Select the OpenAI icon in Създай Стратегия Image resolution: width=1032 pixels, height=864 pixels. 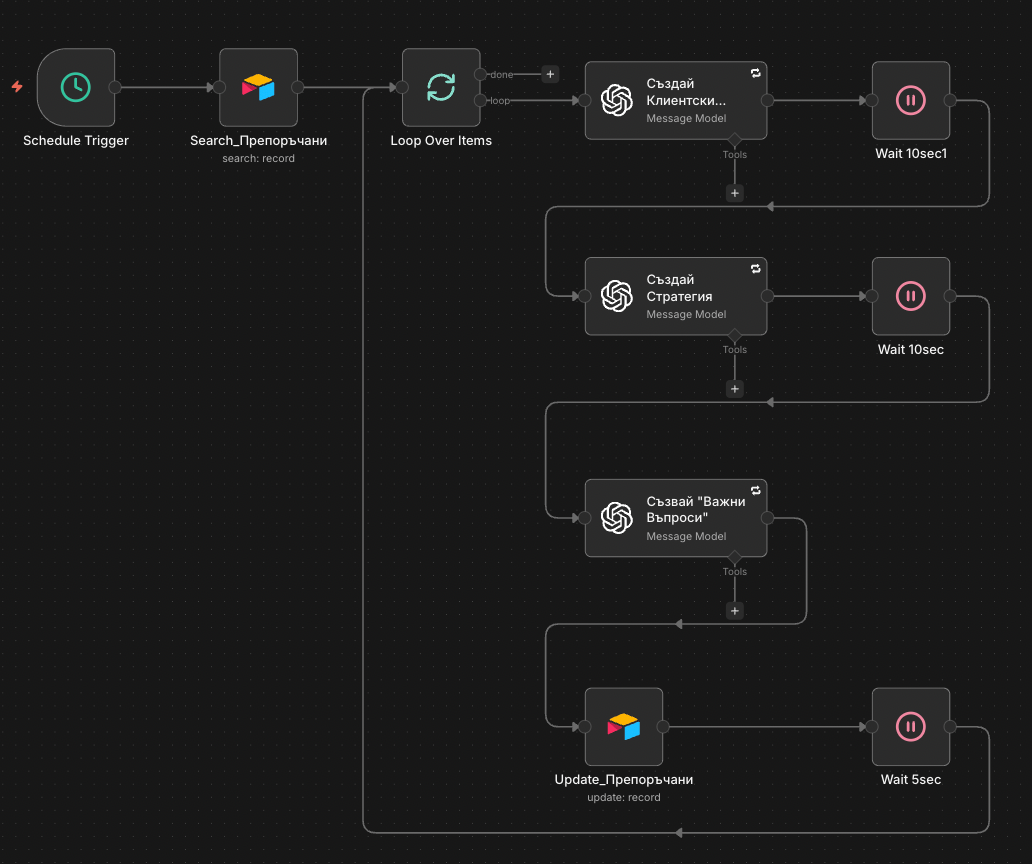coord(619,295)
